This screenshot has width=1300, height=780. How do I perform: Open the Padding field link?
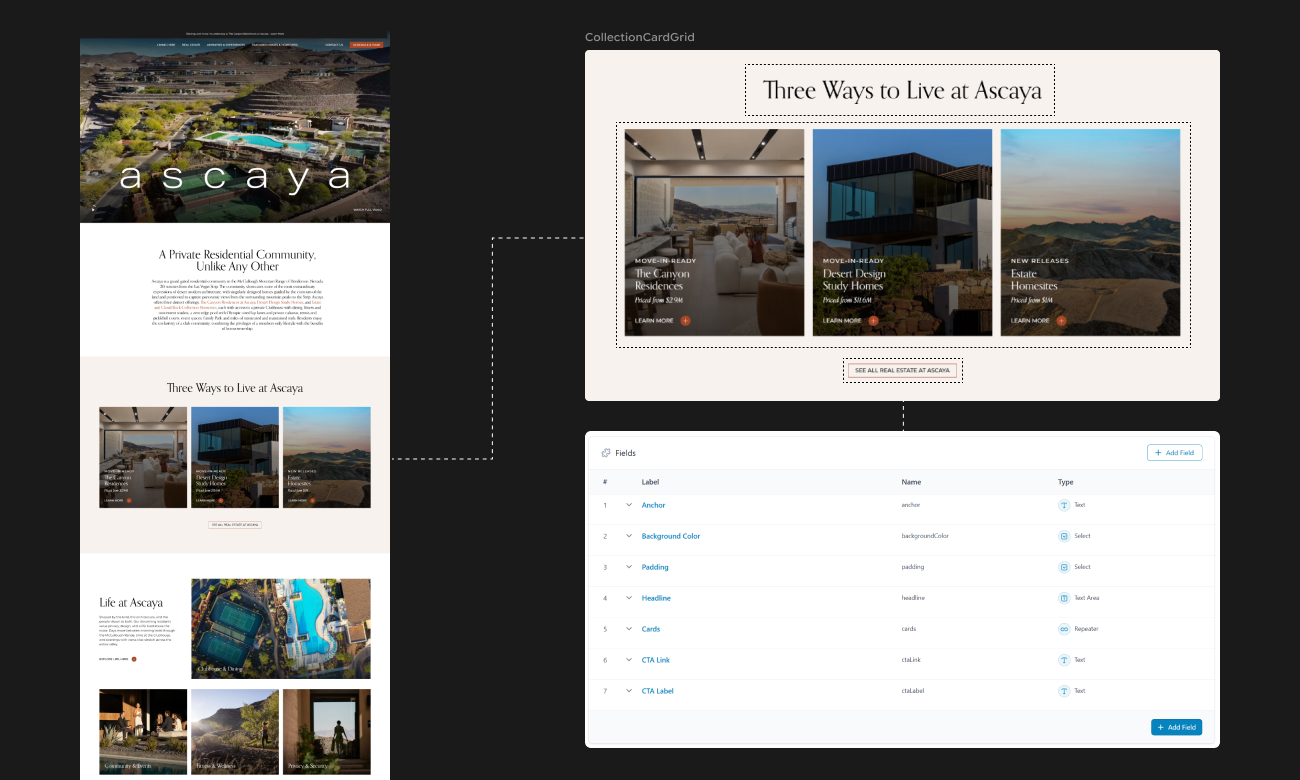tap(655, 567)
